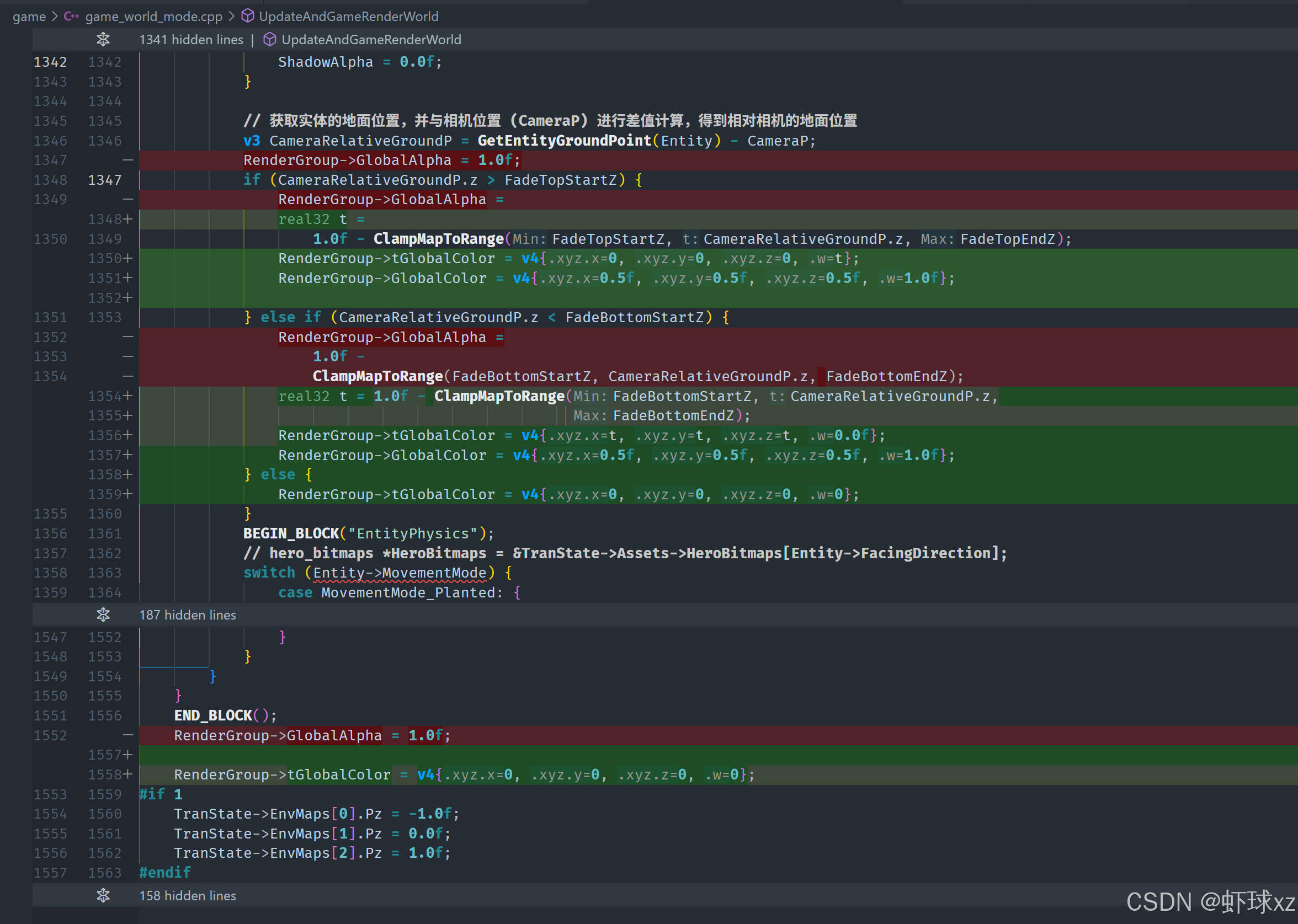The image size is (1298, 924).
Task: Click plus marker on added line 1558
Action: (128, 775)
